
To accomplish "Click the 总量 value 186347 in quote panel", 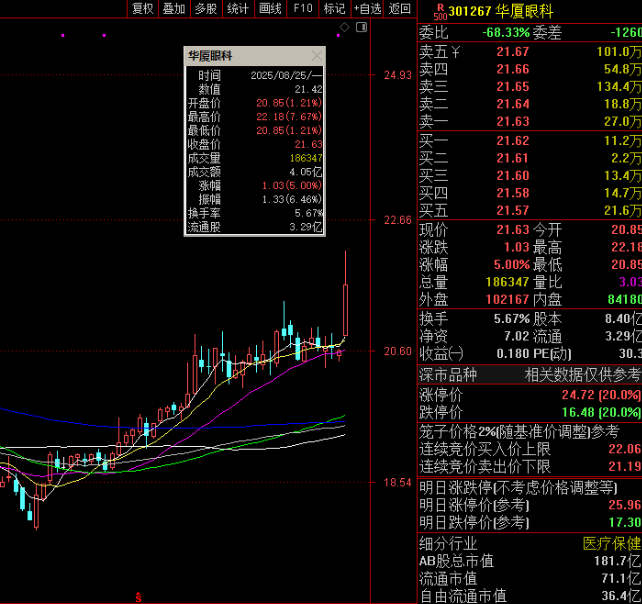I will point(508,282).
